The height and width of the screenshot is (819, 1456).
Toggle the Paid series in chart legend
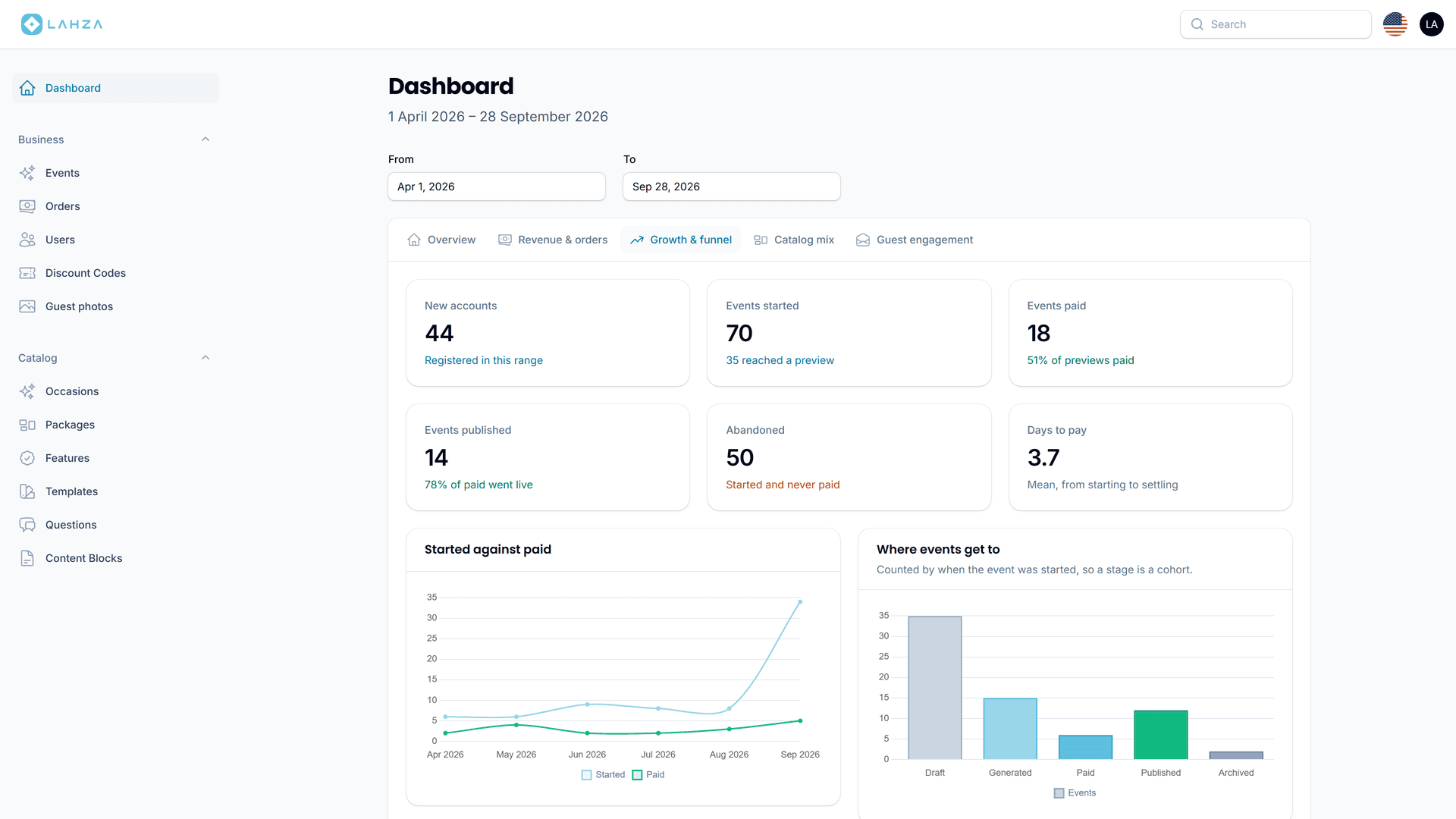[x=648, y=775]
